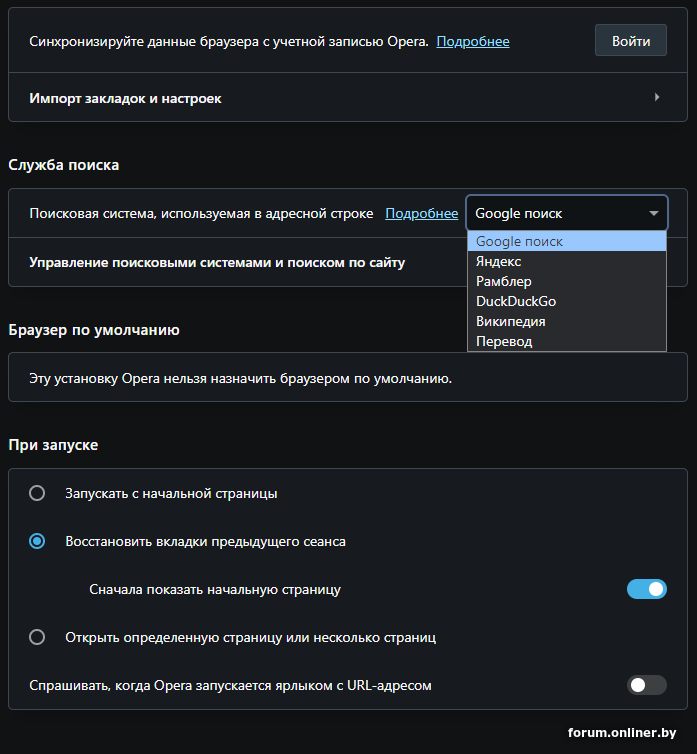This screenshot has height=754, width=697.
Task: Select Восстановить вкладки предыдущего сеанса radio button
Action: pos(37,541)
